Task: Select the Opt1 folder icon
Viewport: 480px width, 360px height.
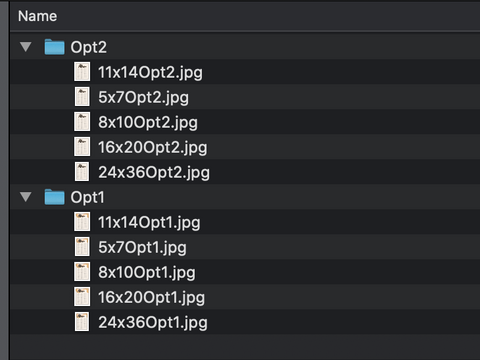Action: pyautogui.click(x=54, y=197)
